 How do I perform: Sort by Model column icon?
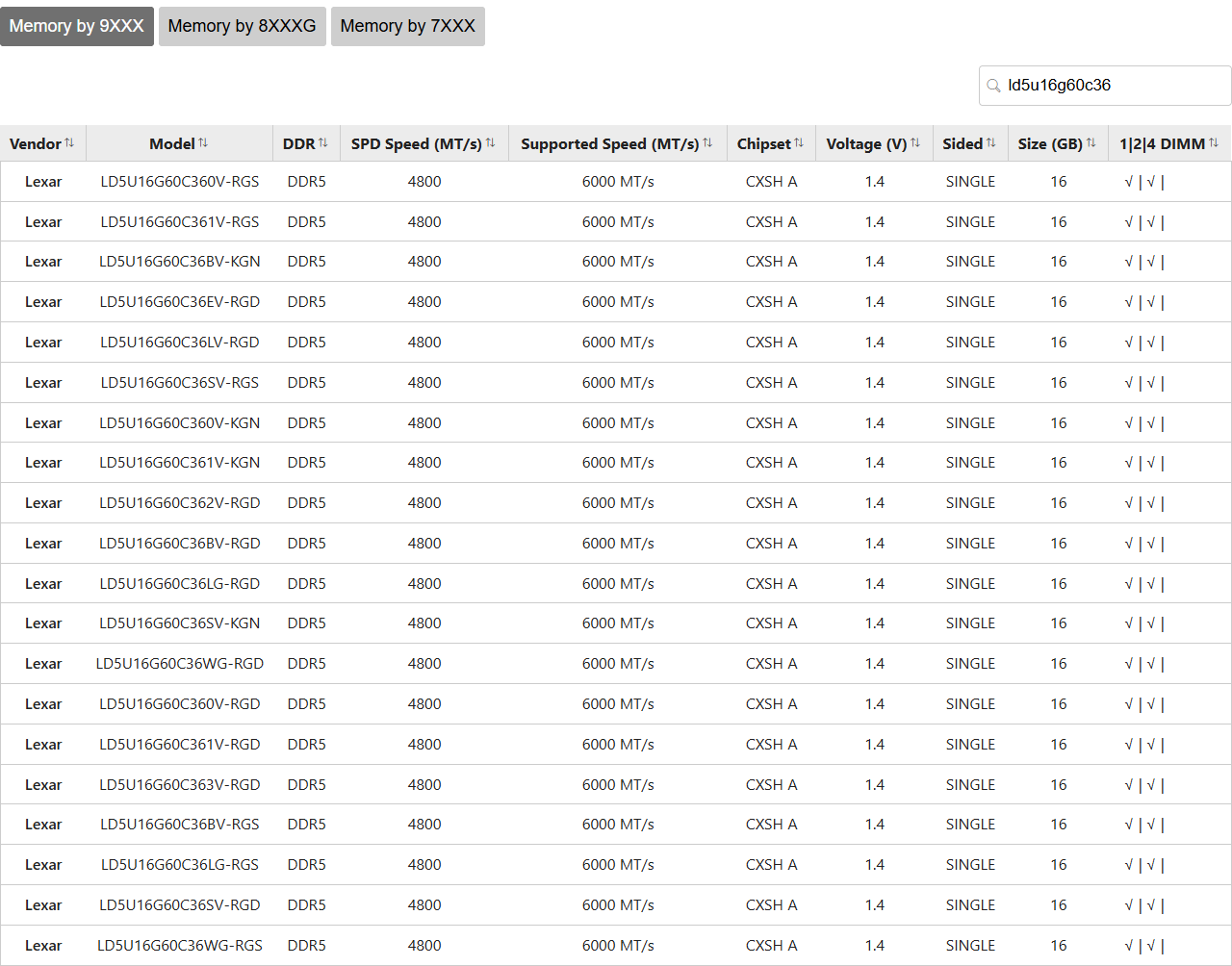click(203, 143)
